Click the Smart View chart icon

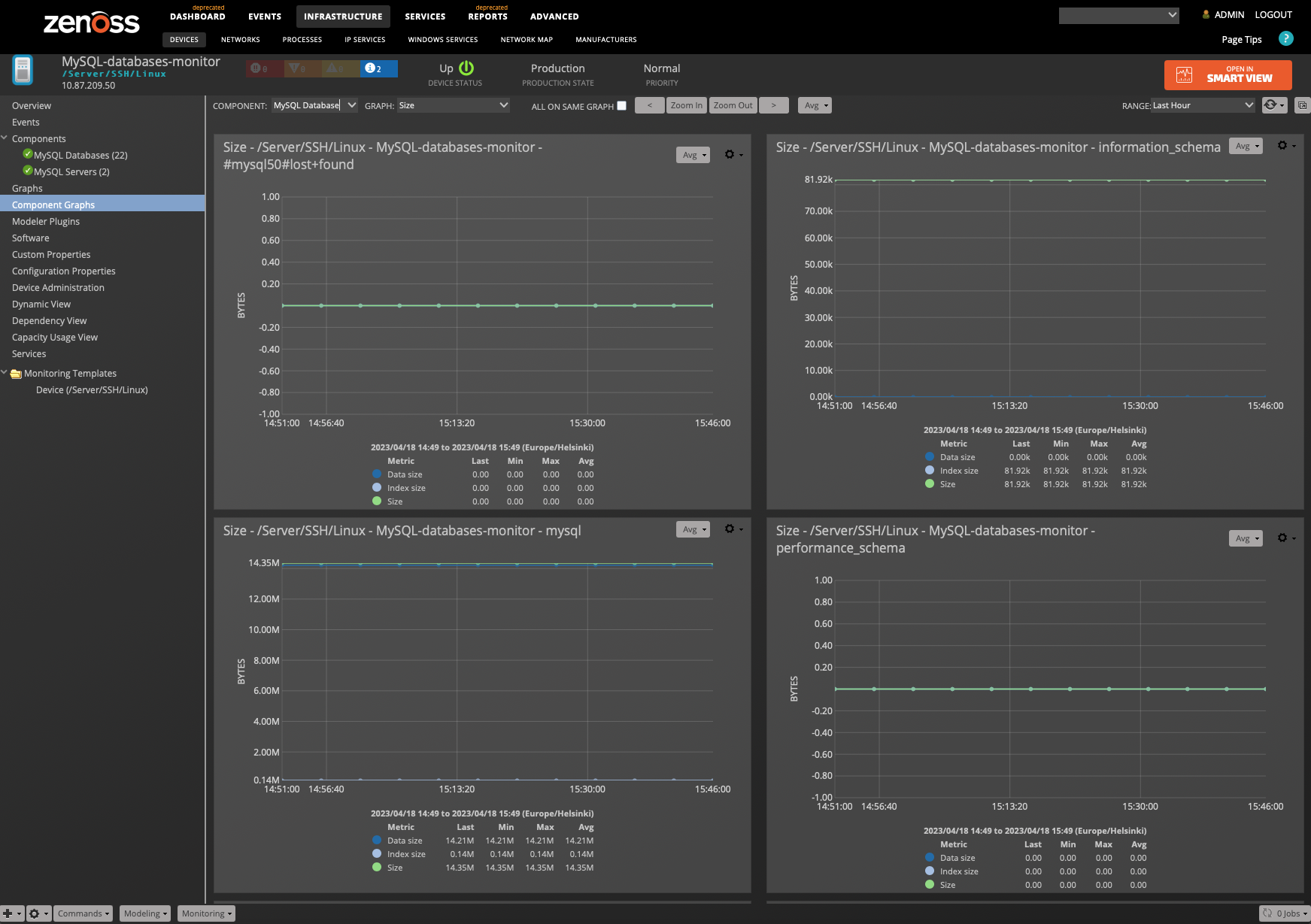point(1185,75)
